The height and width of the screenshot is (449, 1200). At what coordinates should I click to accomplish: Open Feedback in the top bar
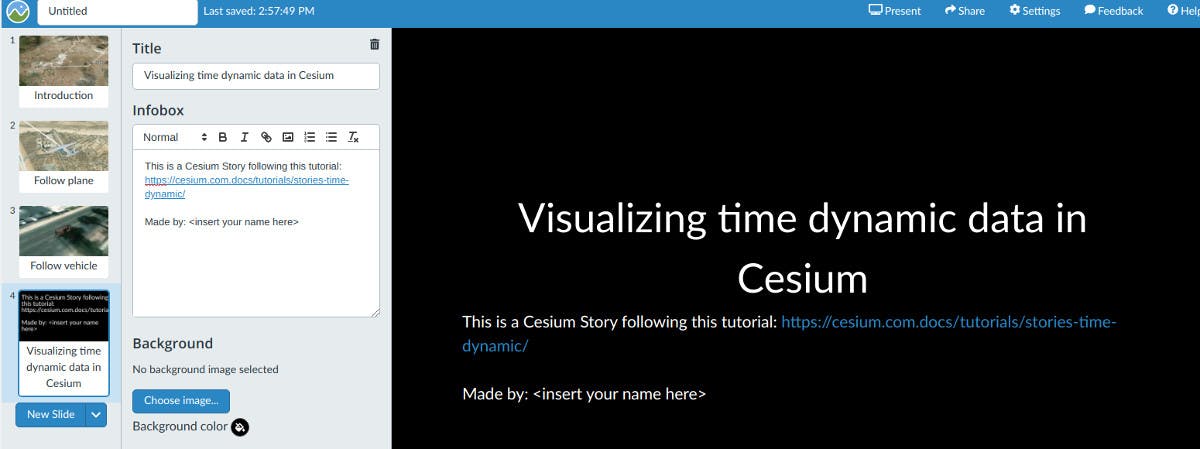pyautogui.click(x=1113, y=11)
